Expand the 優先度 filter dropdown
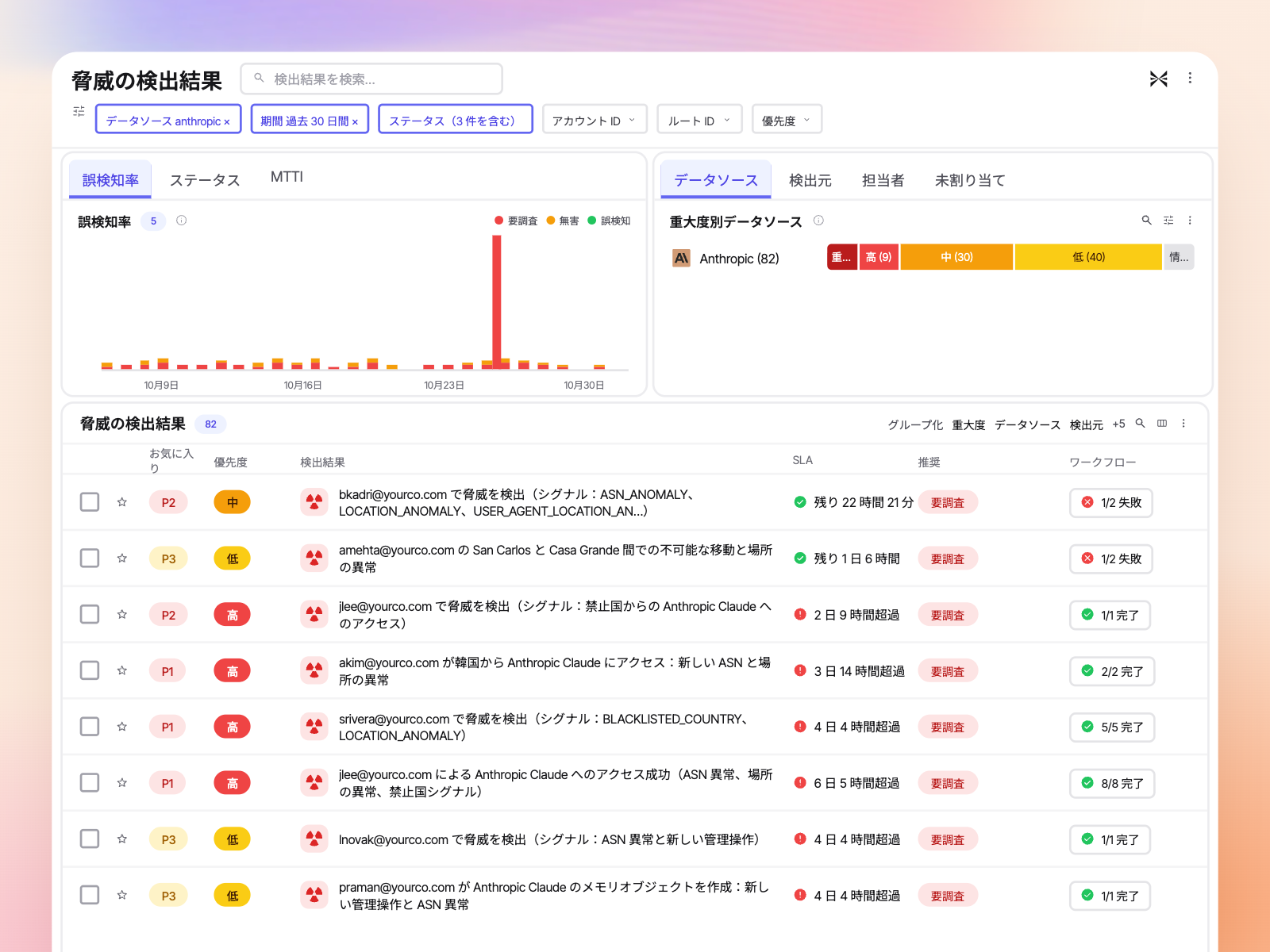This screenshot has height=952, width=1270. 787,120
